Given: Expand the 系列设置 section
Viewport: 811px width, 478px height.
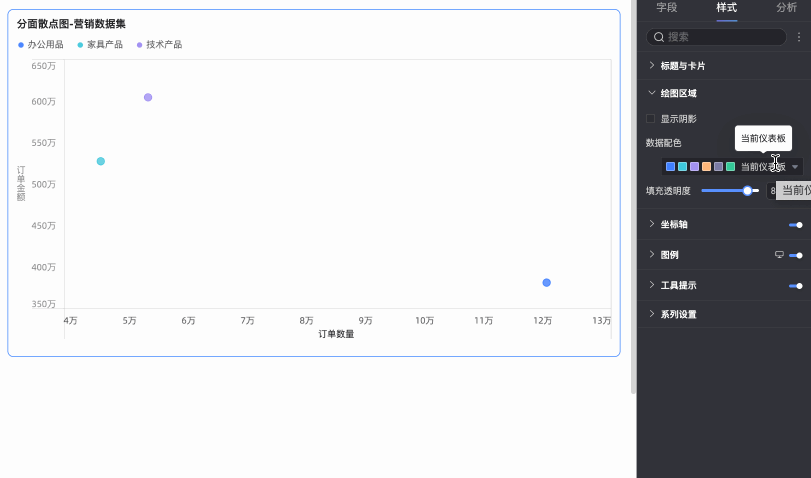Looking at the screenshot, I should point(679,314).
